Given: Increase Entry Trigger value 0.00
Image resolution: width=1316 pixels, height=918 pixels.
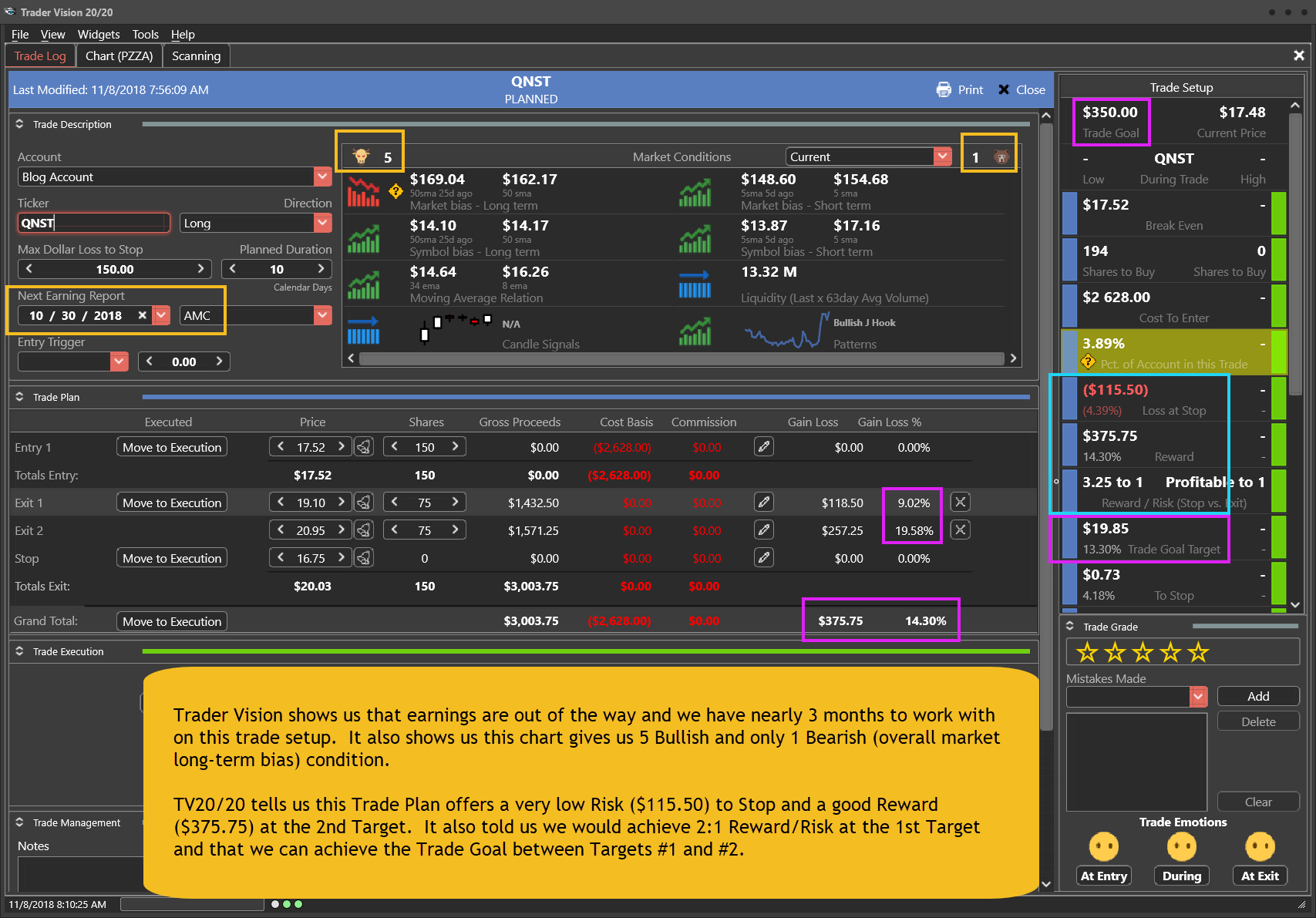Looking at the screenshot, I should pos(219,361).
